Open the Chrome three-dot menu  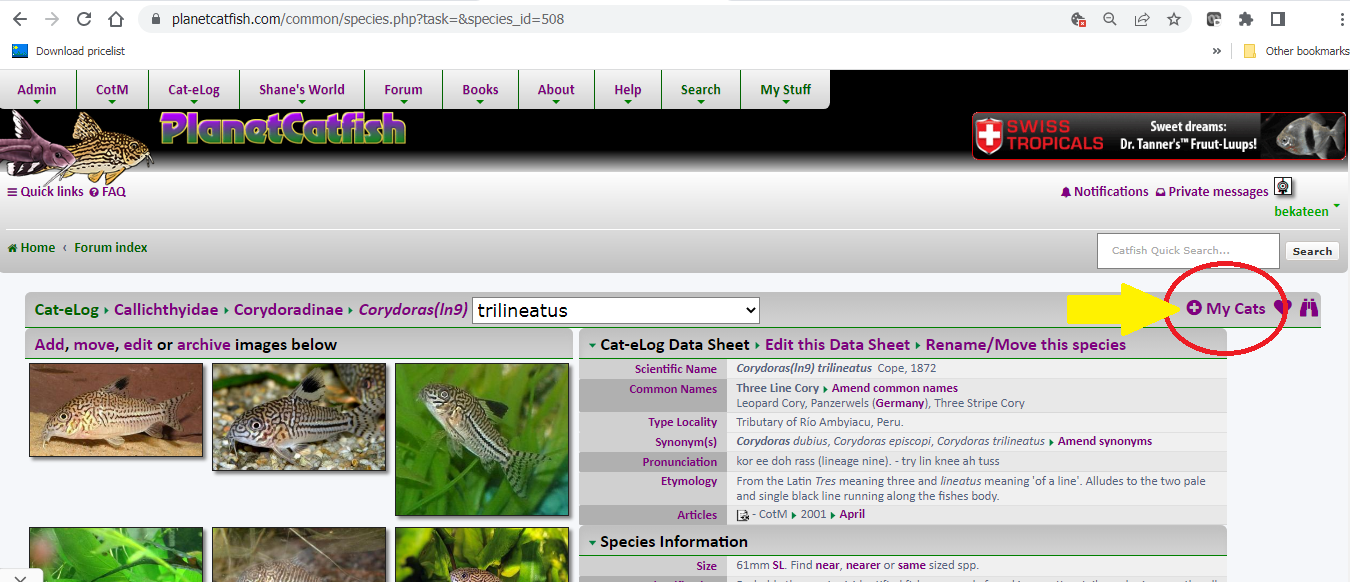click(1340, 19)
